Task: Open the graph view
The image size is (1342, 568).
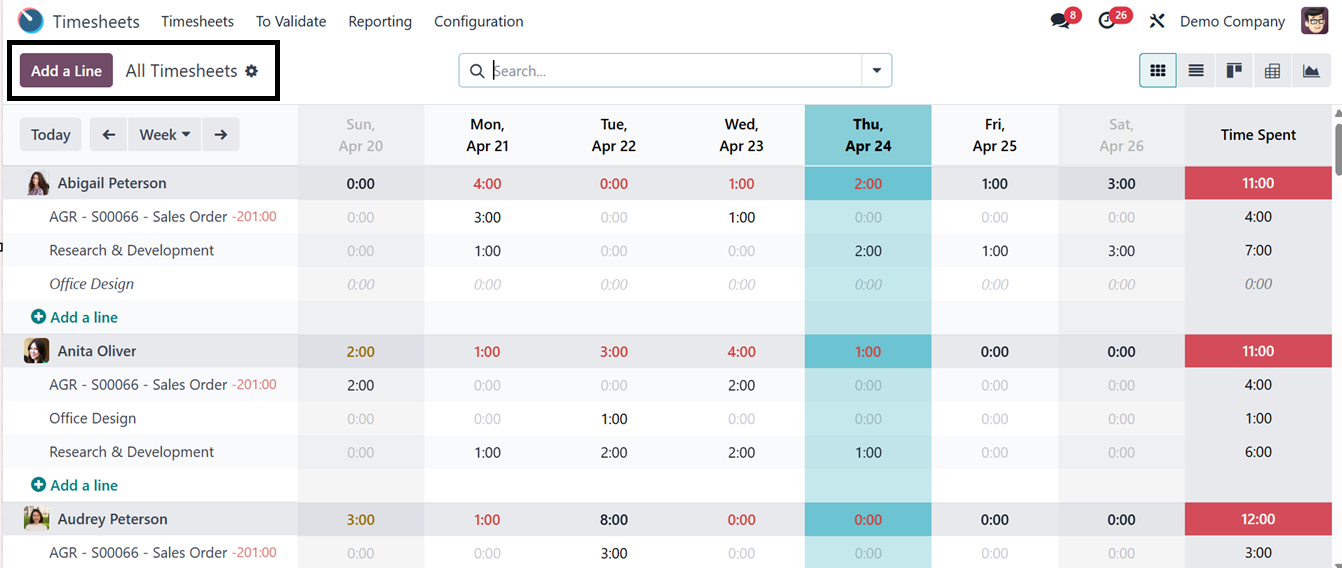Action: click(x=1311, y=71)
